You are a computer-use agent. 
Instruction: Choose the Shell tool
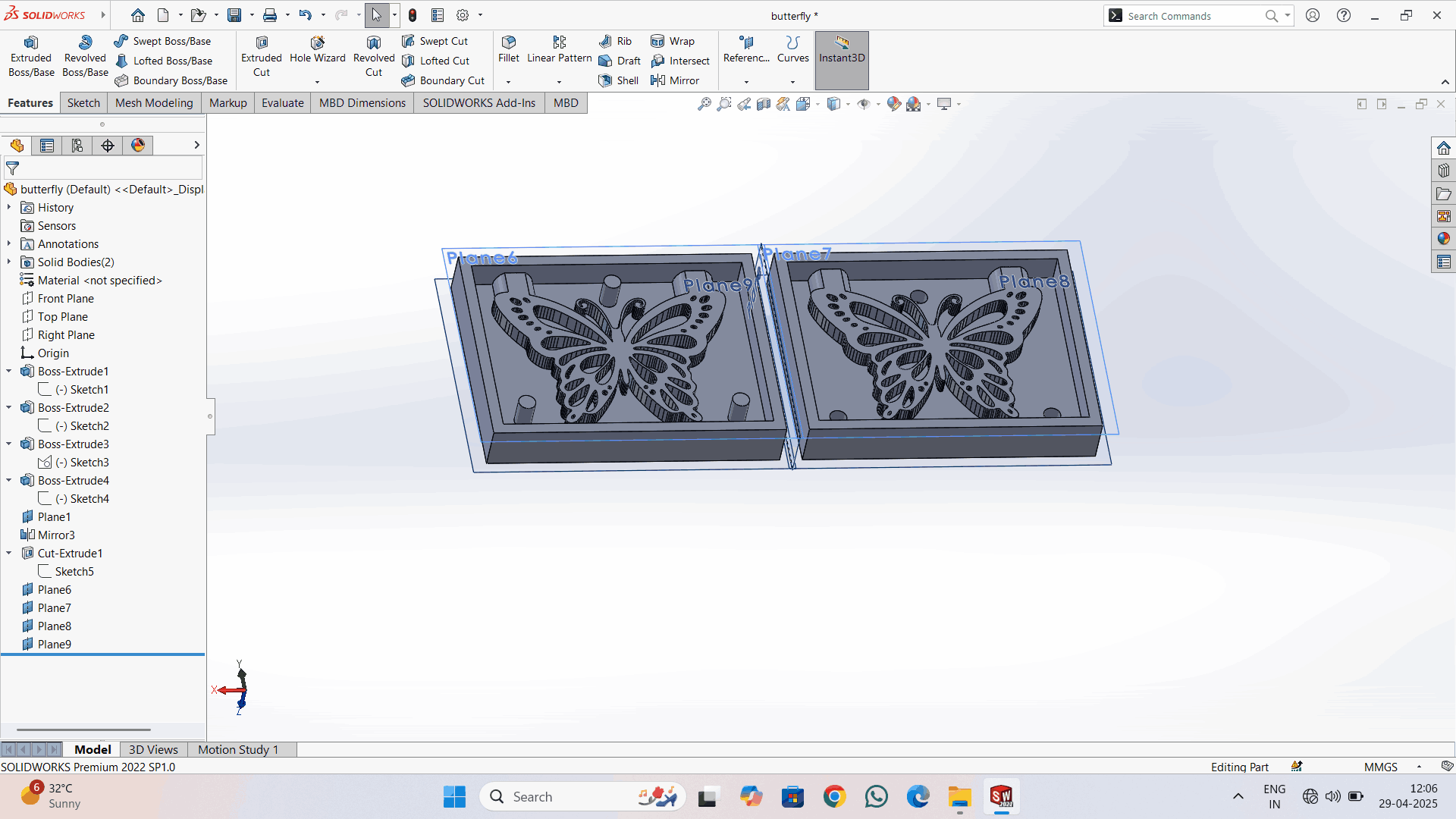(x=619, y=80)
